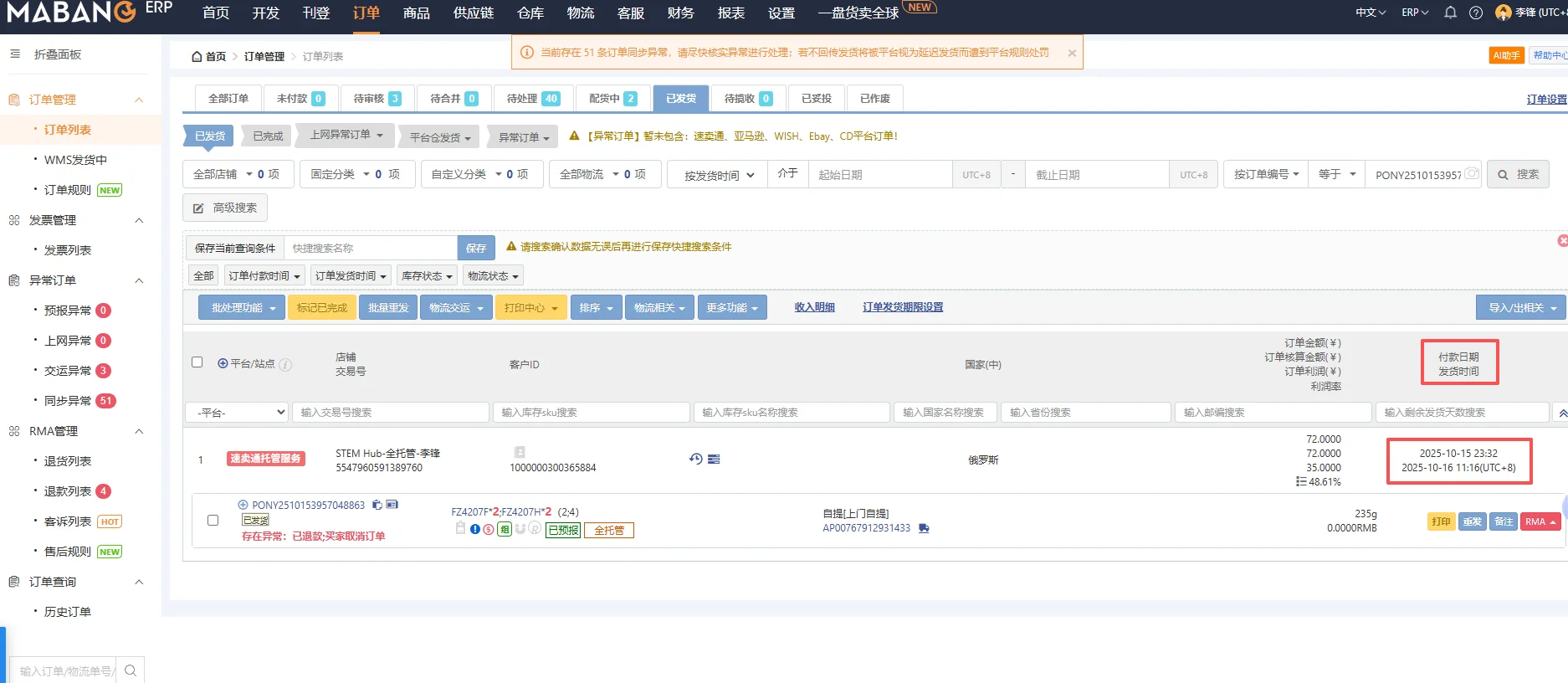The image size is (1568, 683).
Task: Check the box for order PONY2510153957048863
Action: (x=213, y=520)
